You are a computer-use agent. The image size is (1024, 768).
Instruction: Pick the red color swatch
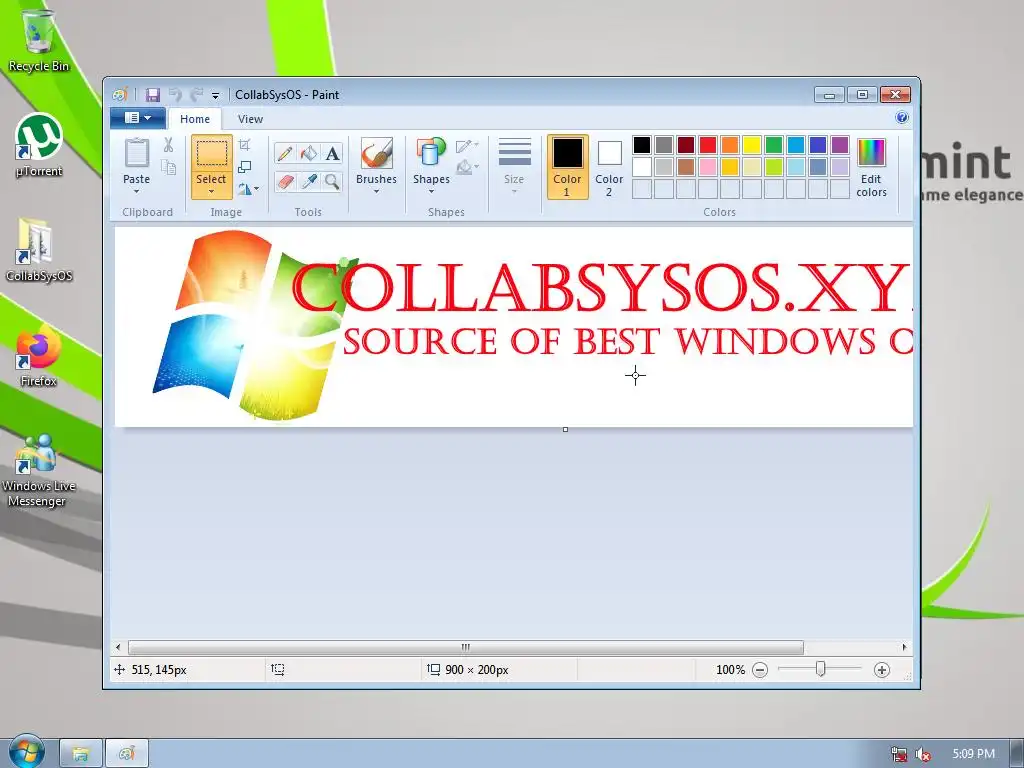click(708, 145)
